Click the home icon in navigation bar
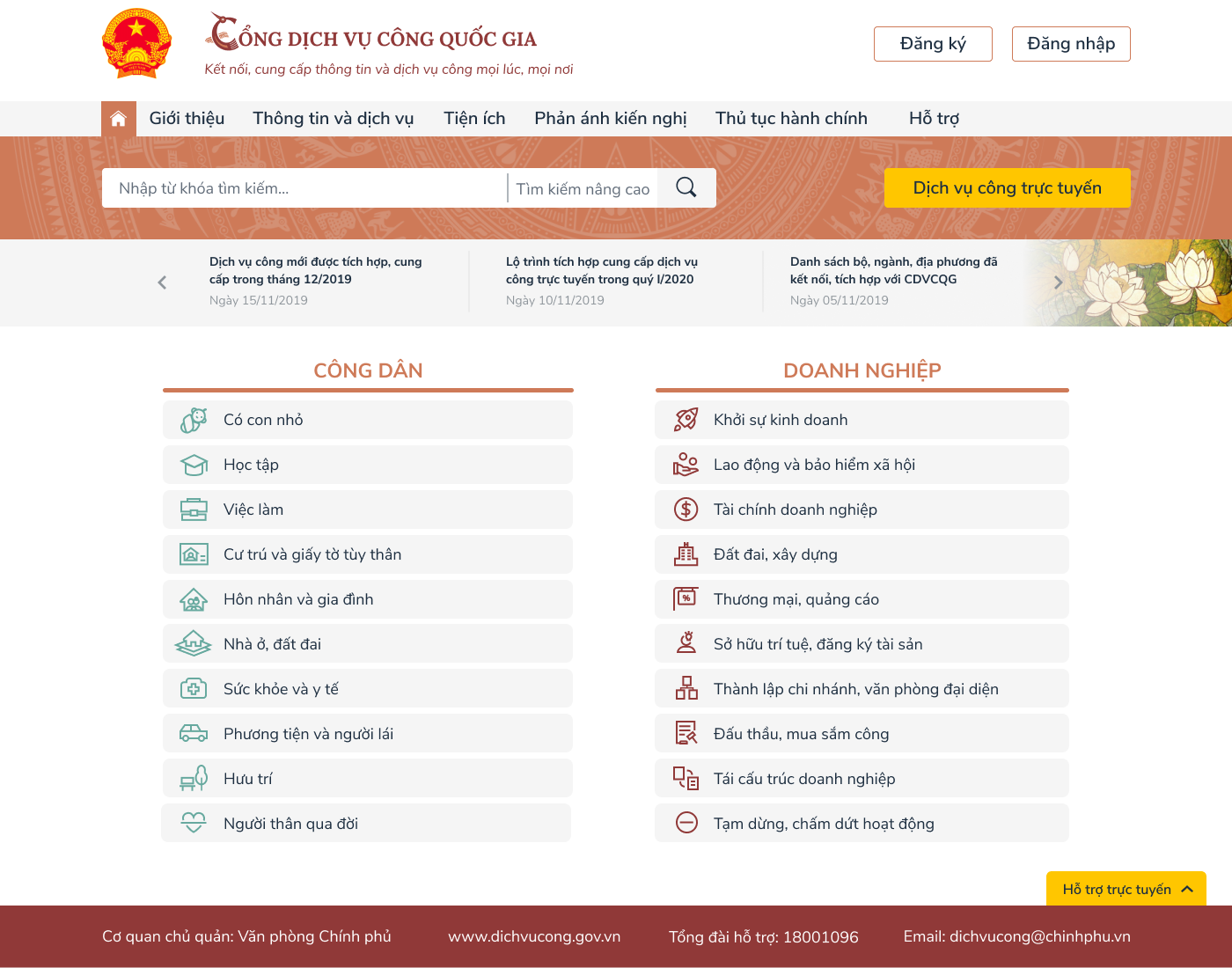The width and height of the screenshot is (1232, 968). [x=119, y=119]
